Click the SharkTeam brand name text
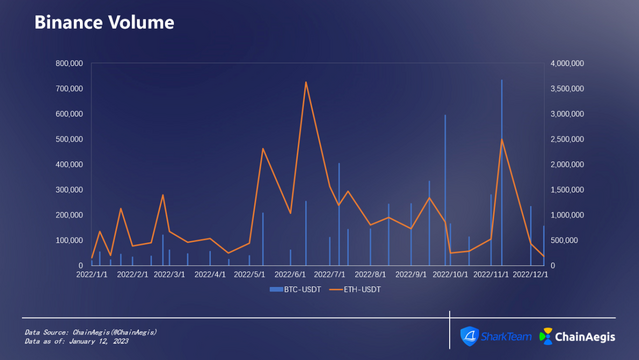The image size is (639, 360). pos(506,337)
